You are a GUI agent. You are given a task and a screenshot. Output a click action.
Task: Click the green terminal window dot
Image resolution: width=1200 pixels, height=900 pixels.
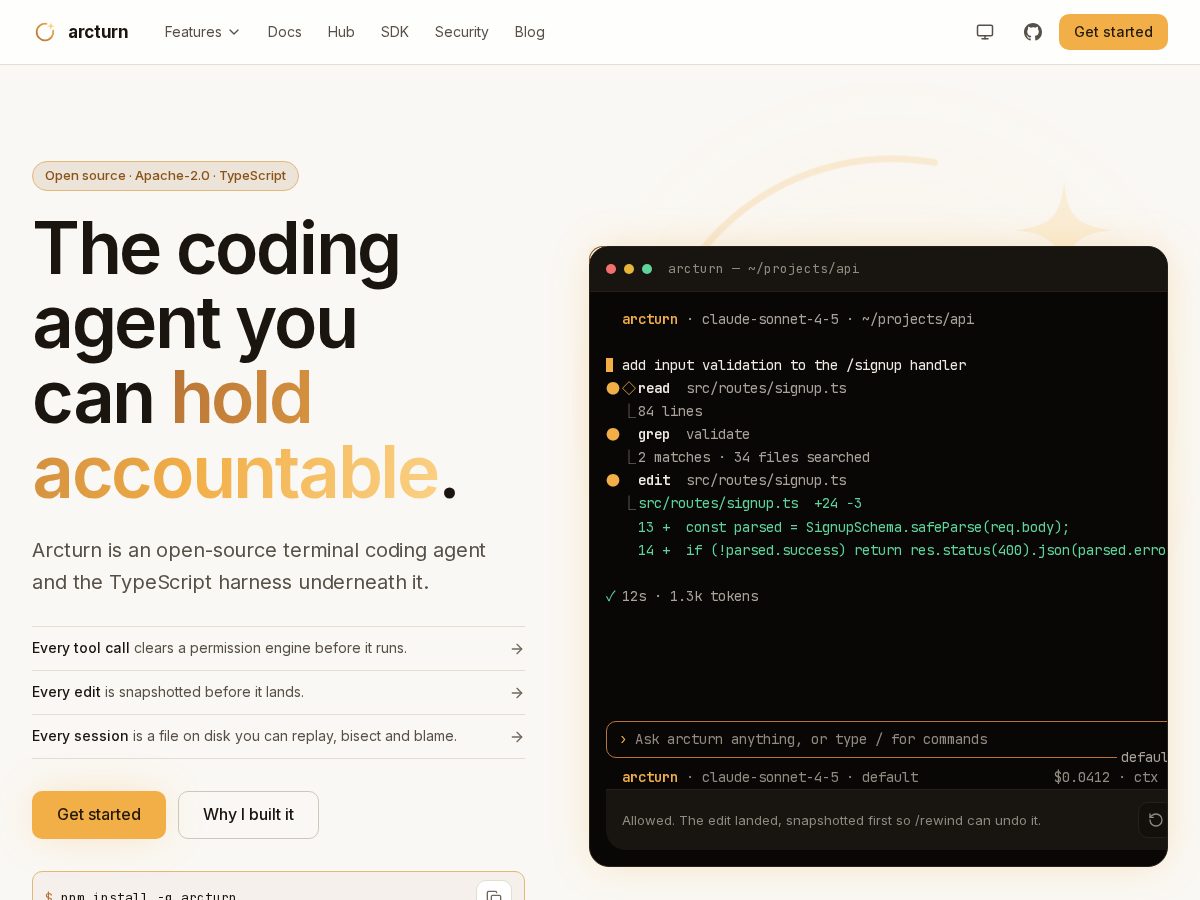647,269
